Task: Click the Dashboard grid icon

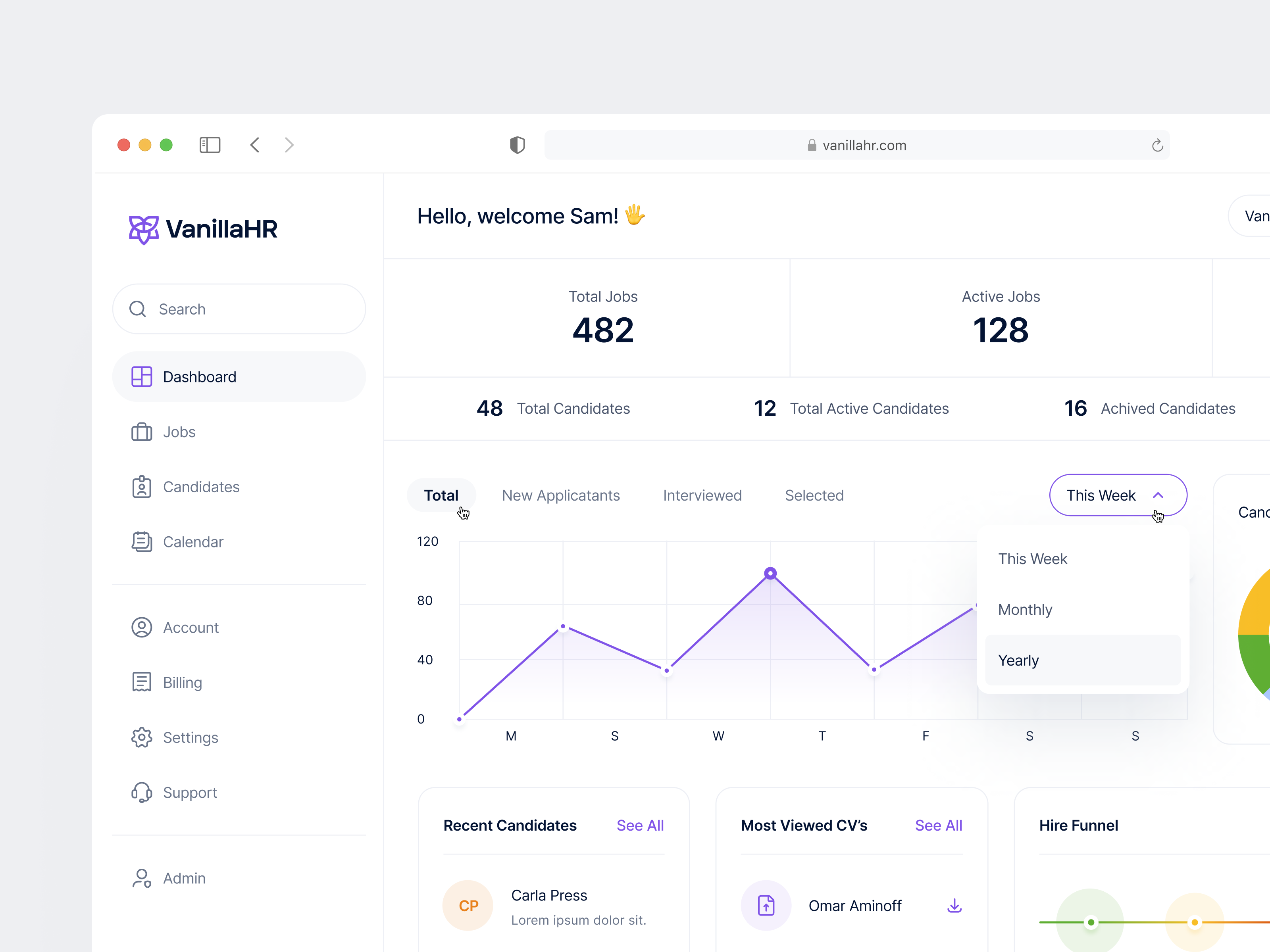Action: coord(141,376)
